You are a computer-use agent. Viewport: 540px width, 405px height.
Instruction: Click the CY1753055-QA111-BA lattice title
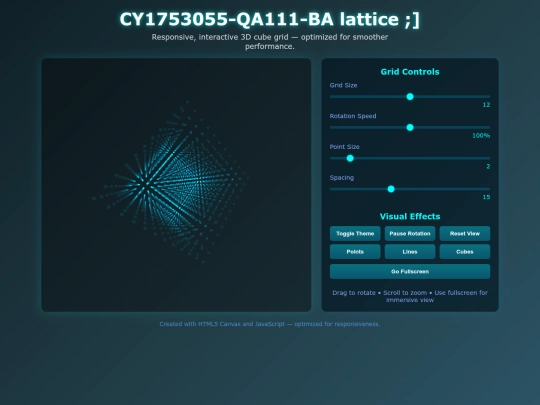[x=270, y=19]
